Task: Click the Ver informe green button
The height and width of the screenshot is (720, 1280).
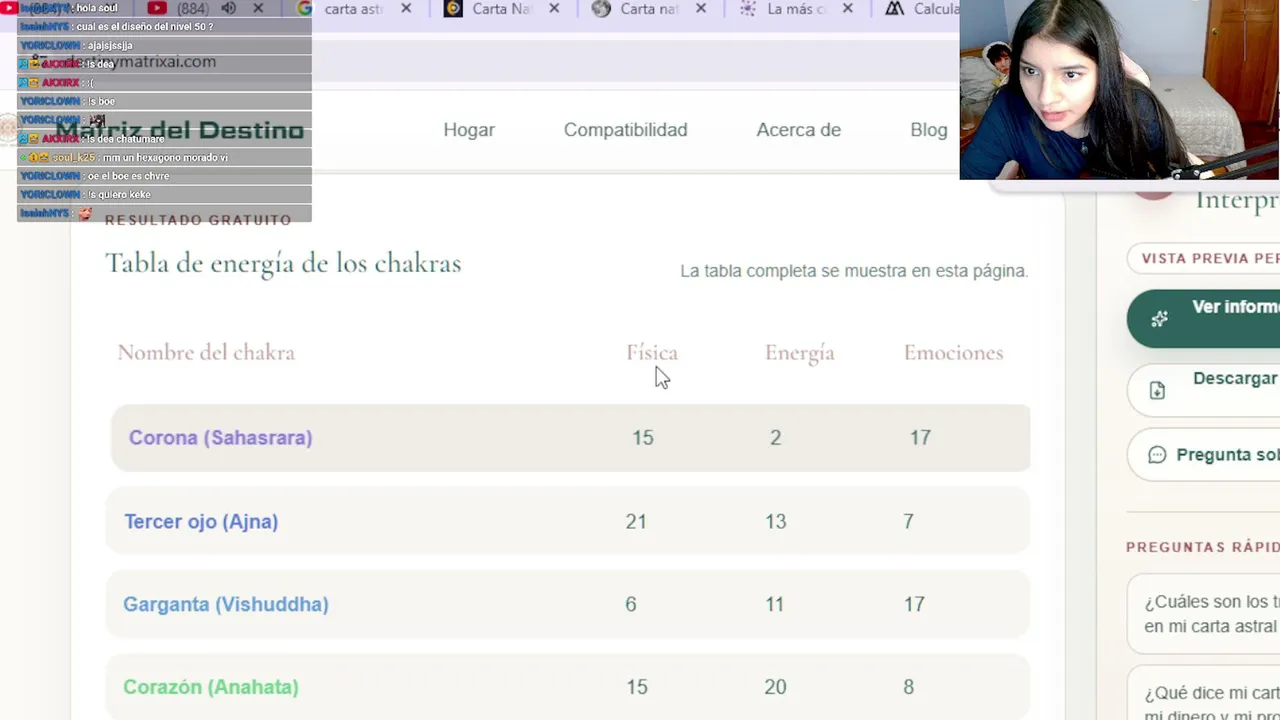Action: [1203, 318]
